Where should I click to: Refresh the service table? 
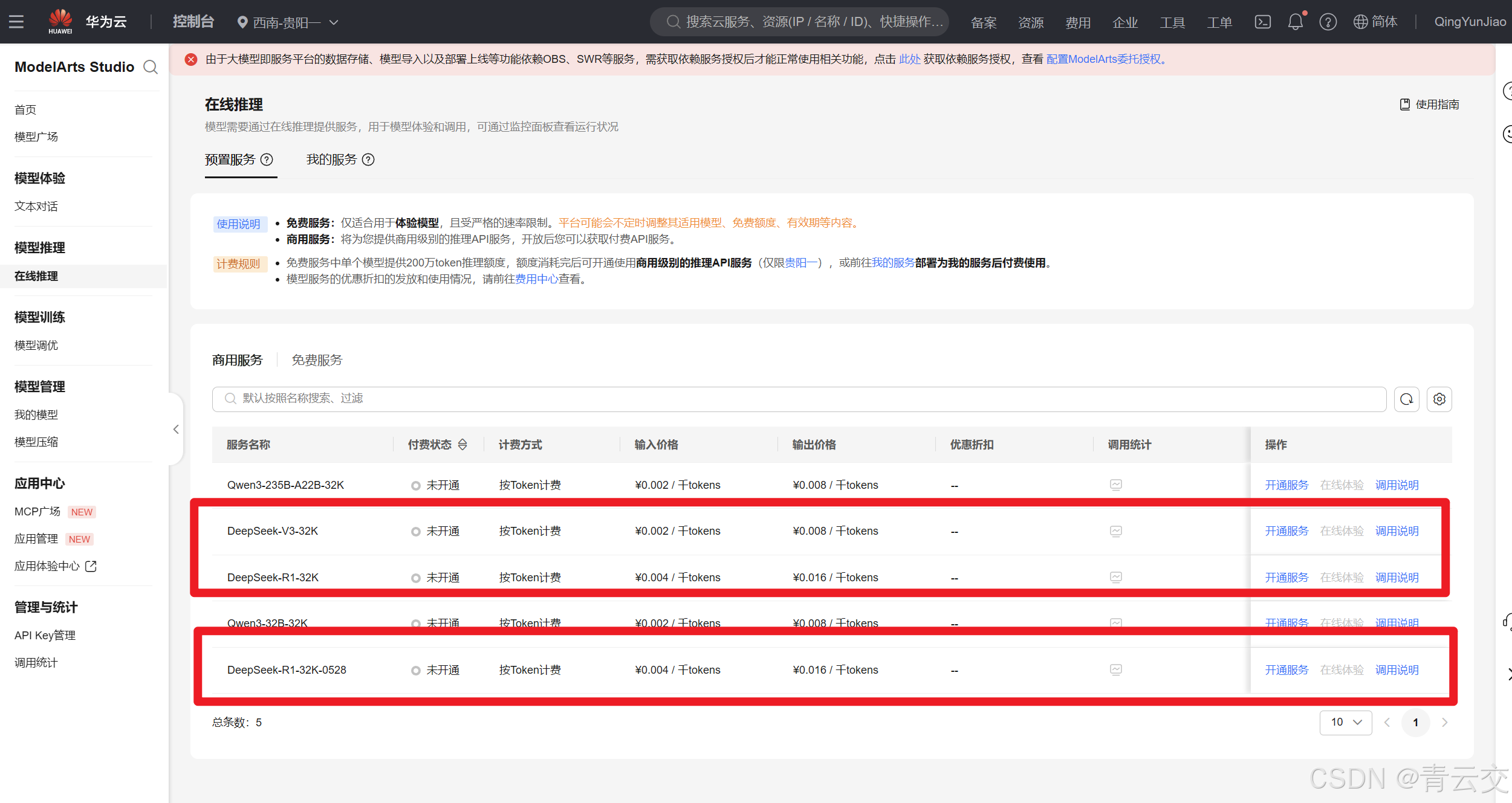1407,399
